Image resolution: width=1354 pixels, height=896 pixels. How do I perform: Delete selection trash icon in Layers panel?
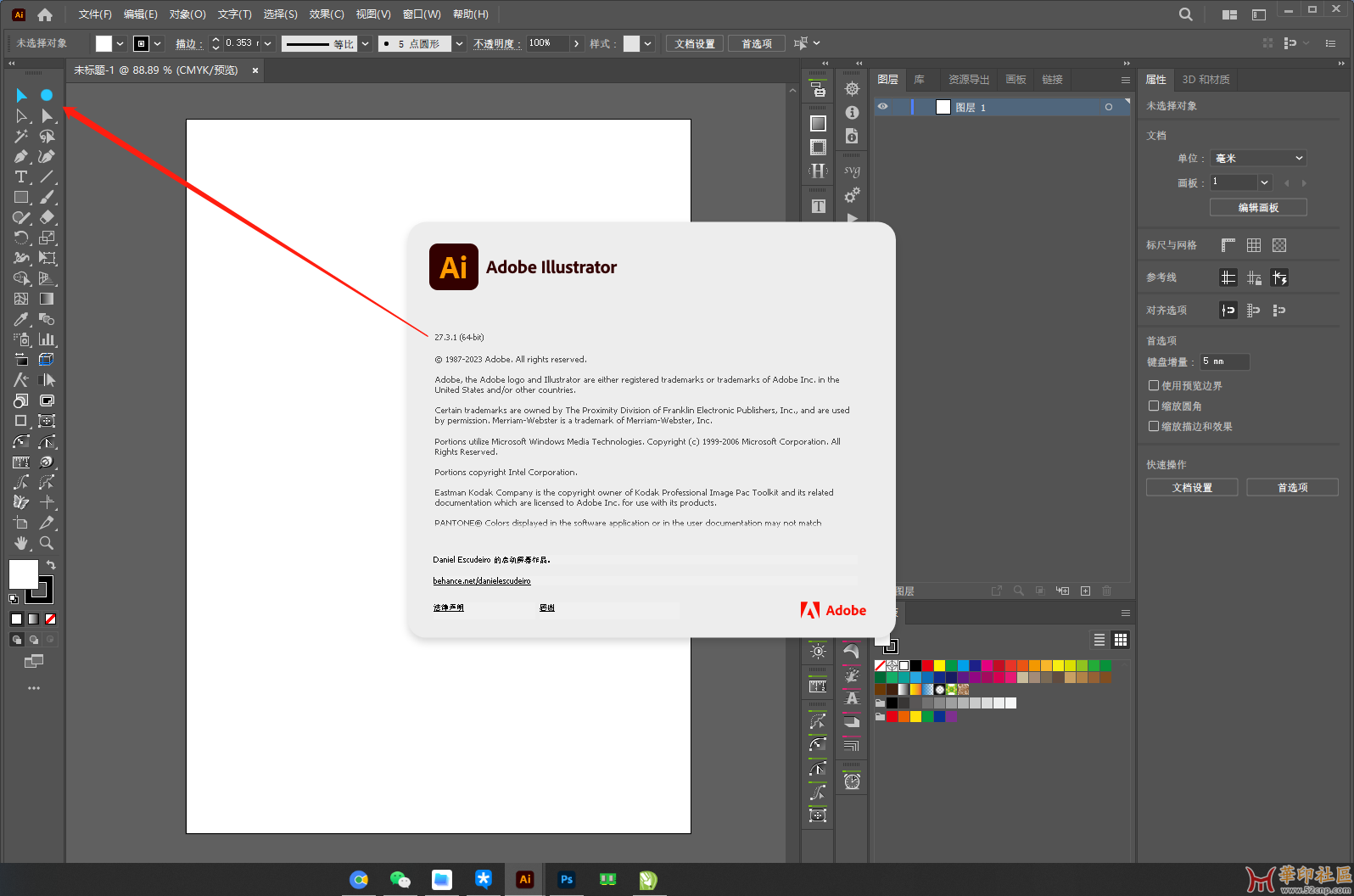click(x=1107, y=591)
